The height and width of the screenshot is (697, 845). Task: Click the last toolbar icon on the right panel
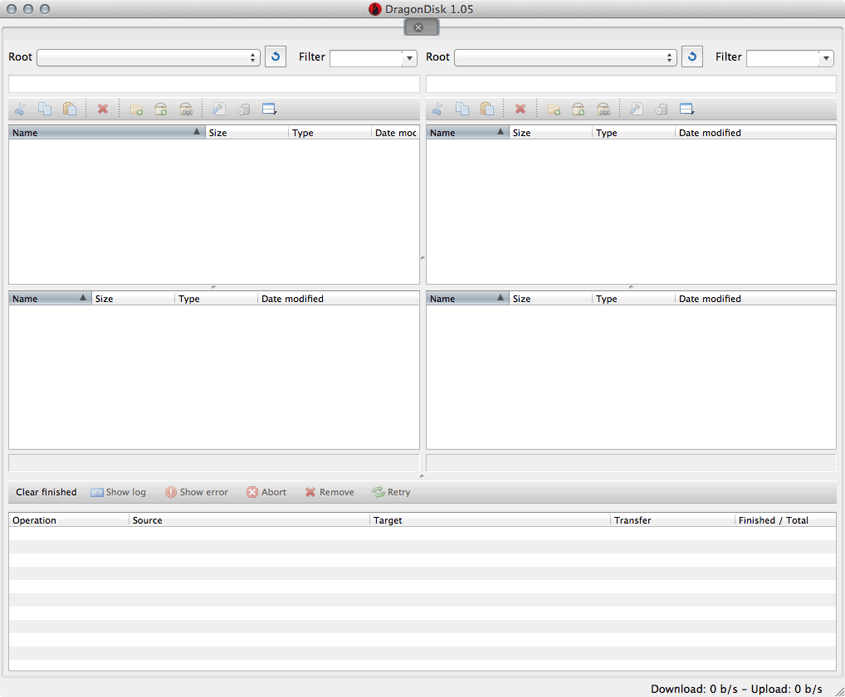pos(685,109)
